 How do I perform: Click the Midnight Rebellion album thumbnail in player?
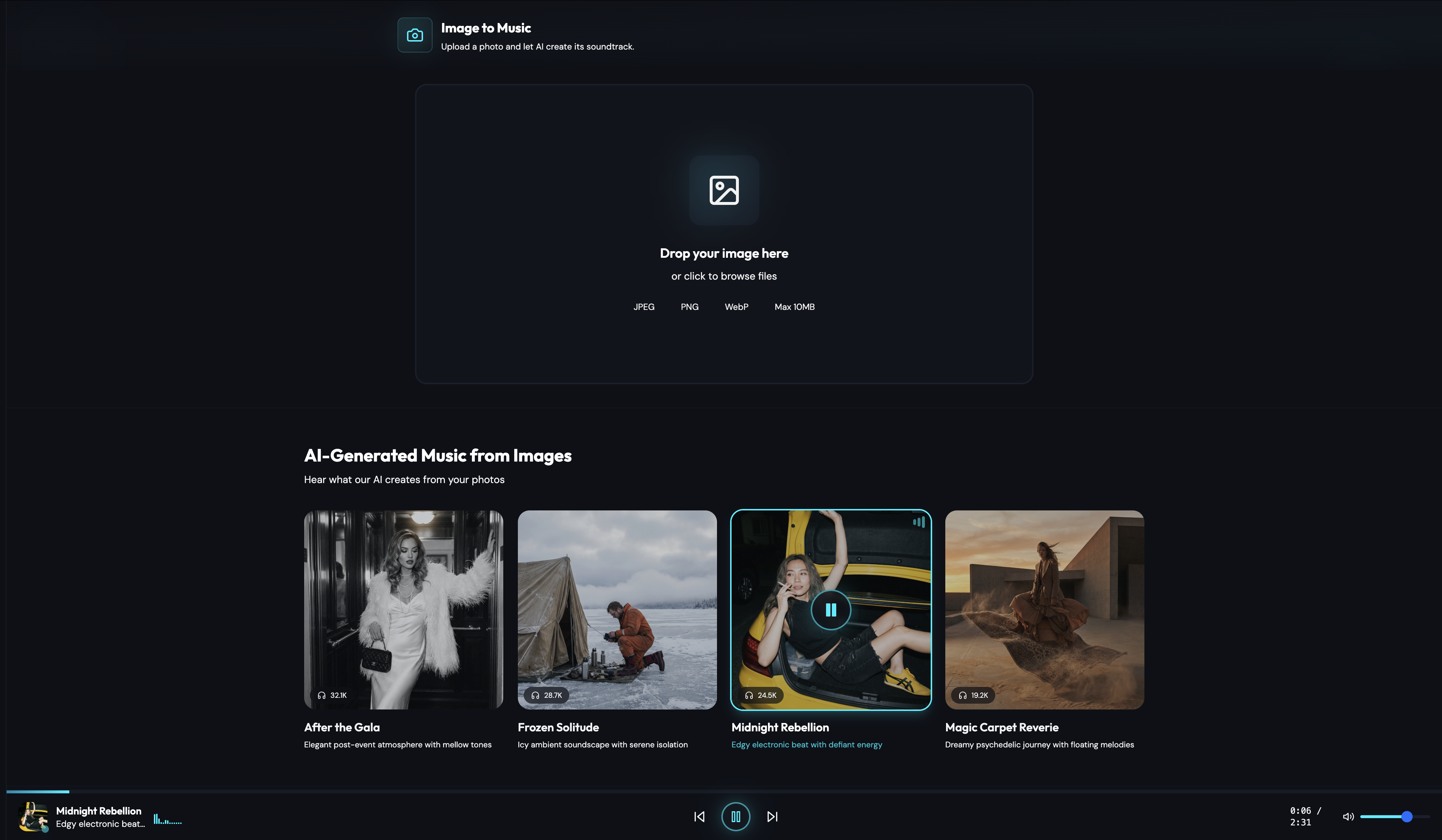point(33,817)
